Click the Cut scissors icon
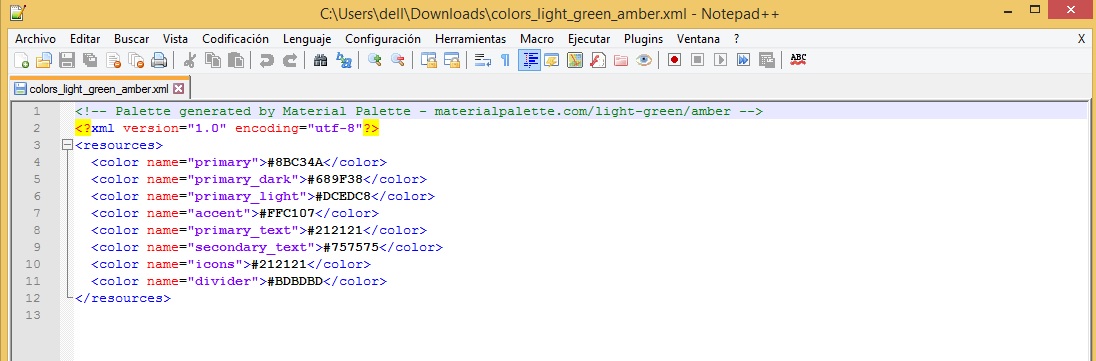 pos(189,61)
